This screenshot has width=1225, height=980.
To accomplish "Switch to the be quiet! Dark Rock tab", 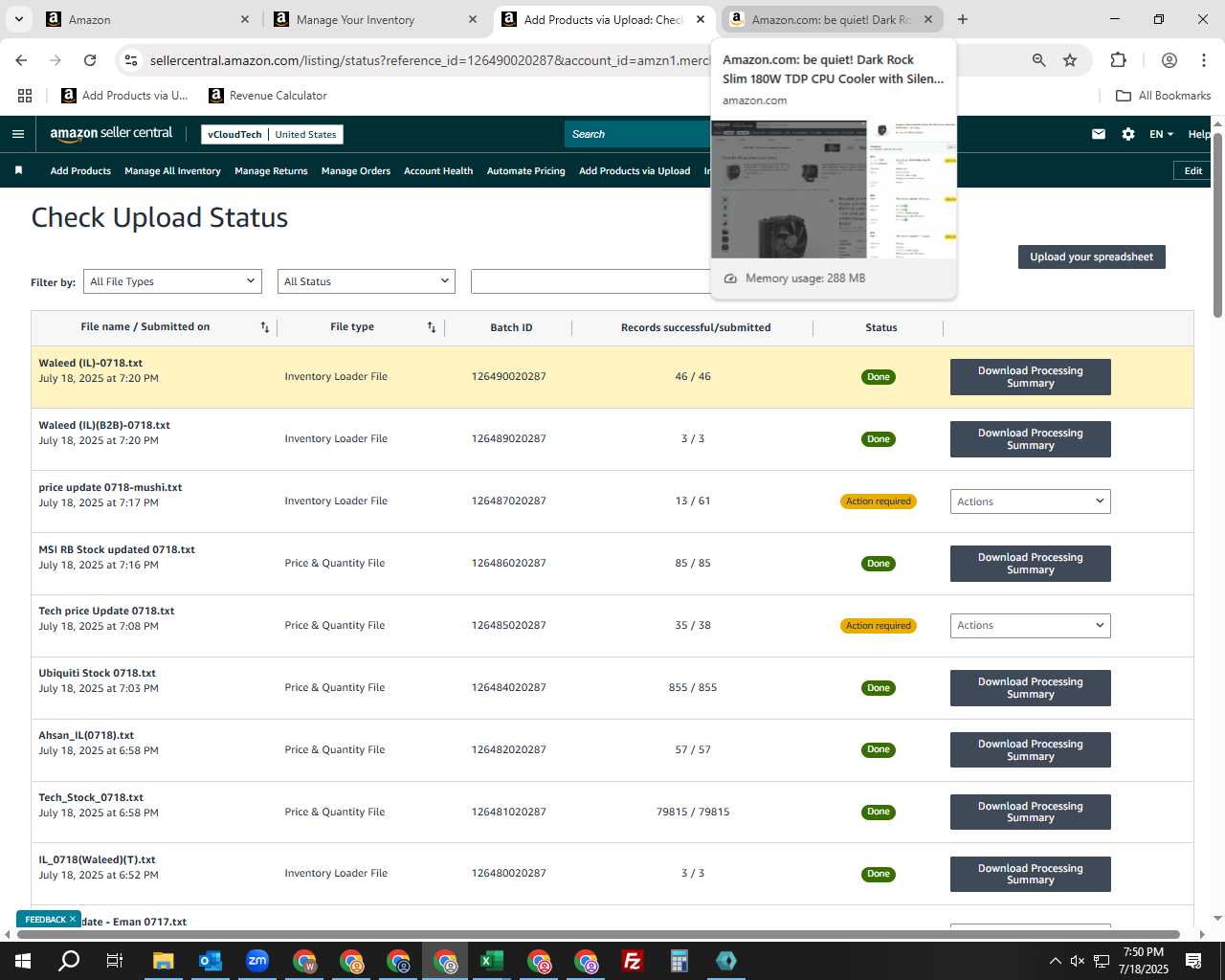I will point(832,19).
